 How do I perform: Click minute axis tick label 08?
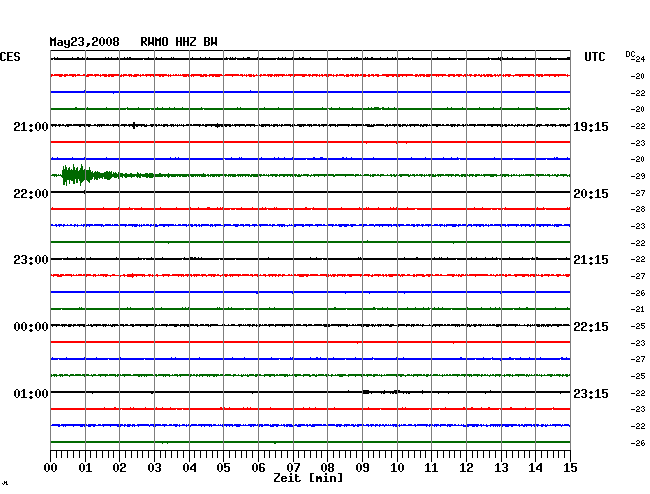click(327, 468)
